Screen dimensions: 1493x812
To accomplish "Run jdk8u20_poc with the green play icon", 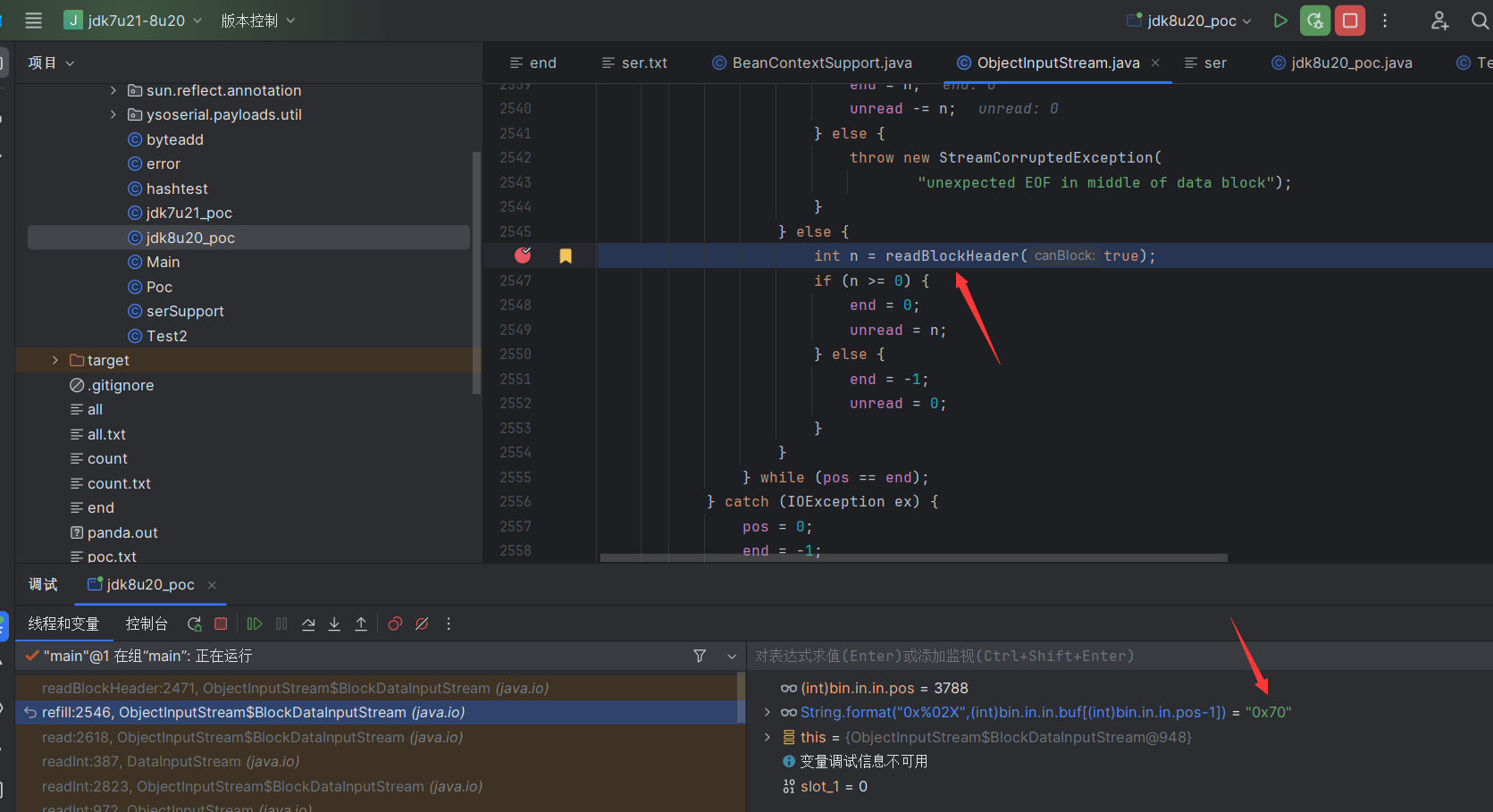I will [x=1280, y=21].
